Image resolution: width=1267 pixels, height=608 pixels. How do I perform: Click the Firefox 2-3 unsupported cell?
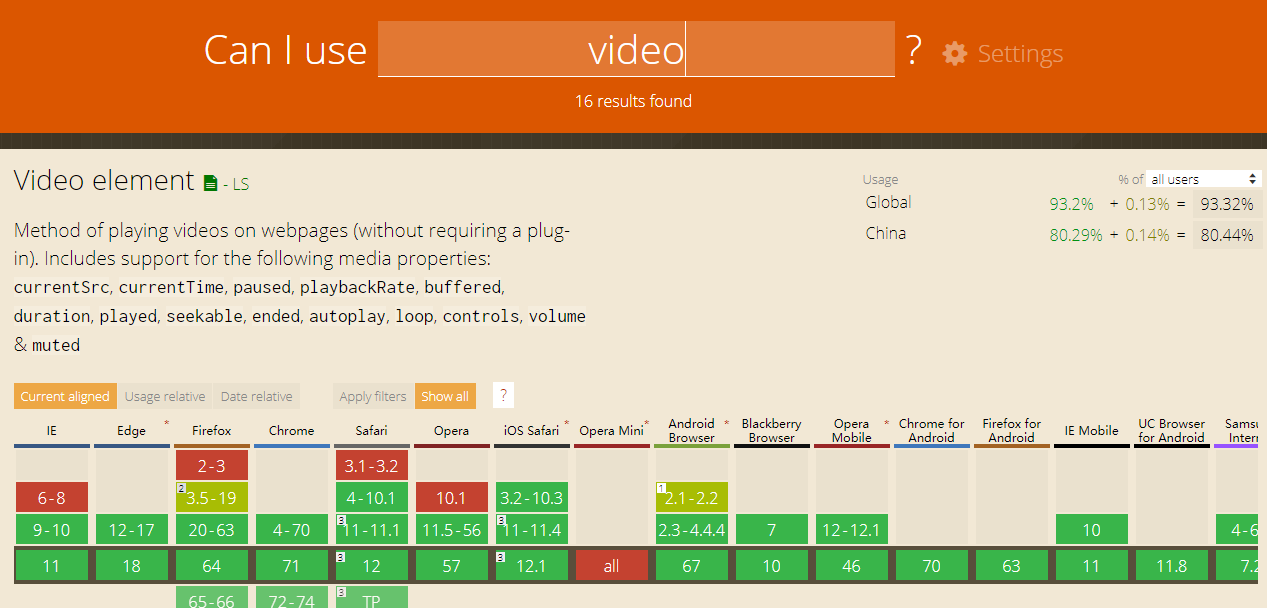click(212, 465)
